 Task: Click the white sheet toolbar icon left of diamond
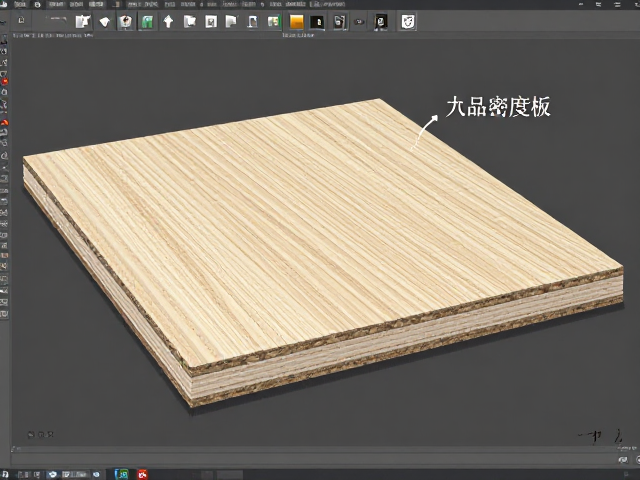click(83, 21)
